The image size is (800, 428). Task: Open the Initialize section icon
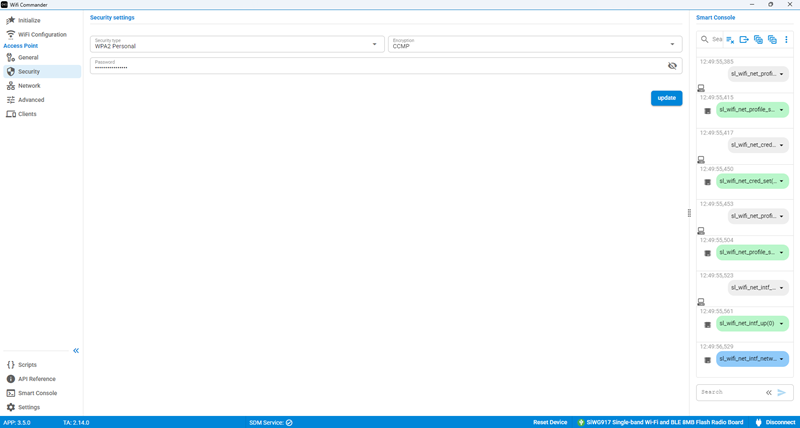tap(10, 20)
